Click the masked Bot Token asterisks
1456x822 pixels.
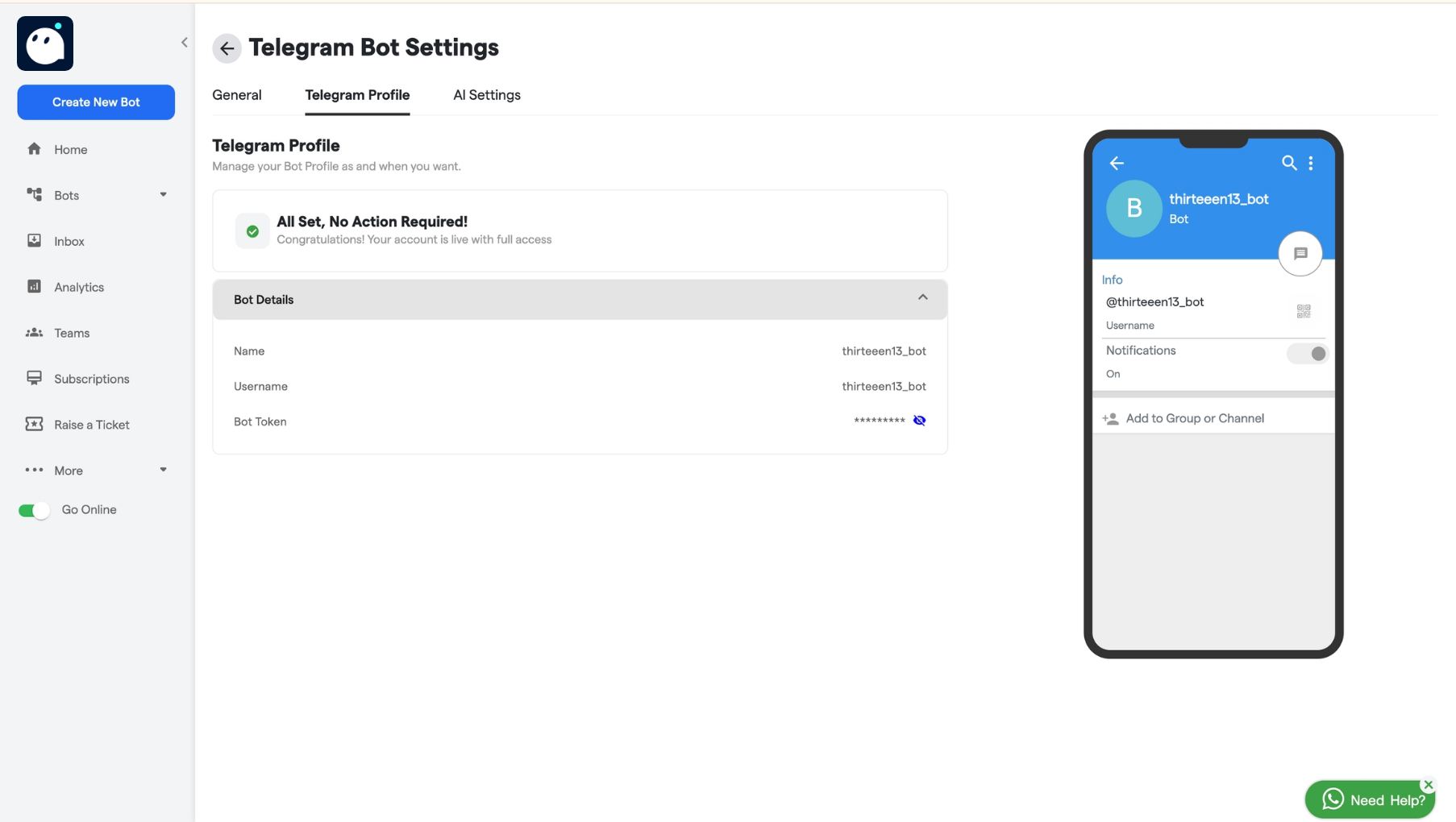point(879,421)
